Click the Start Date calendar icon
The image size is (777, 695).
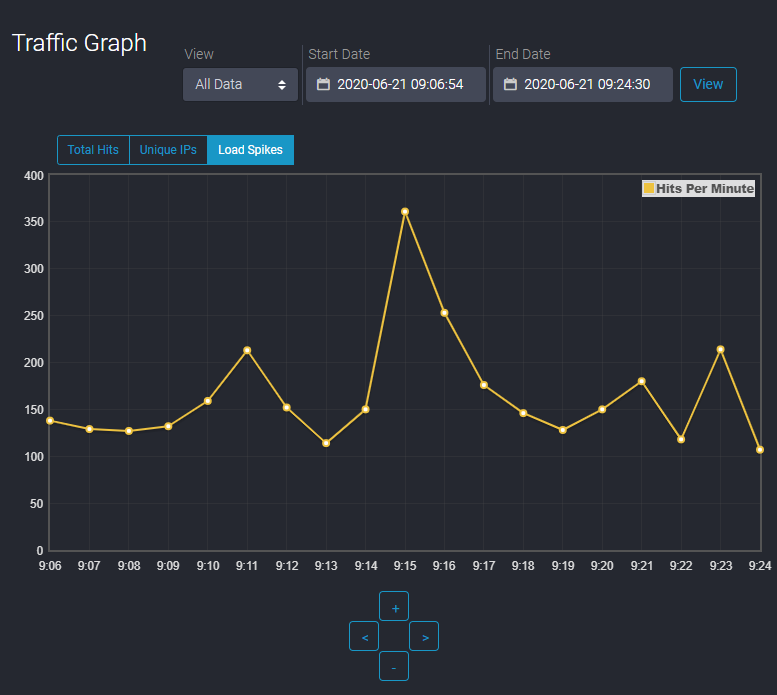click(x=323, y=85)
